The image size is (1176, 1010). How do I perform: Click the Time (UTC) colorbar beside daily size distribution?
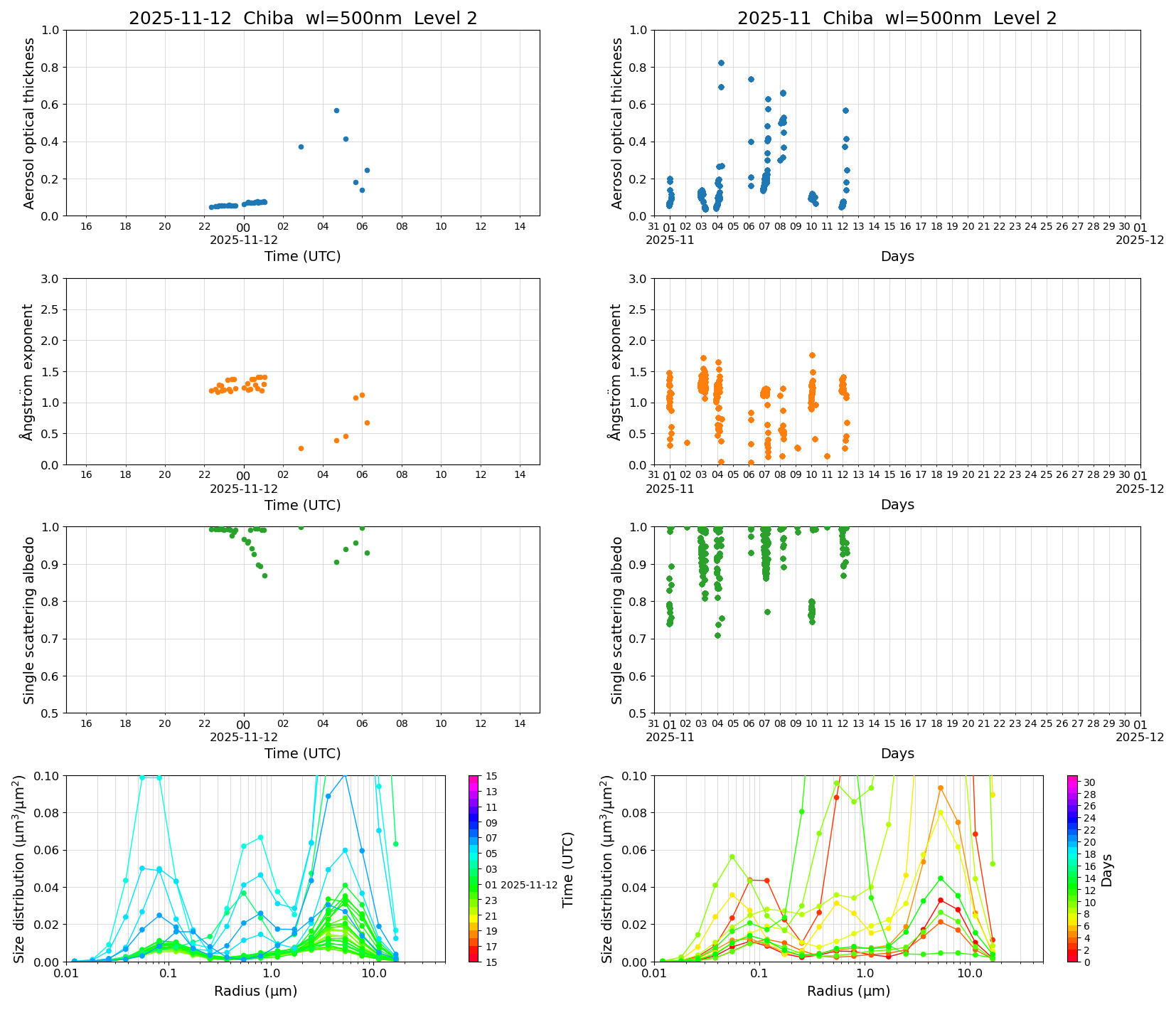[474, 868]
